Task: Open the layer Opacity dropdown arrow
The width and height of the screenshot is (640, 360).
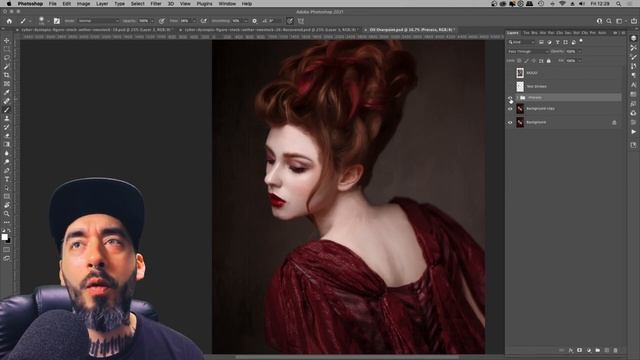Action: (x=580, y=51)
